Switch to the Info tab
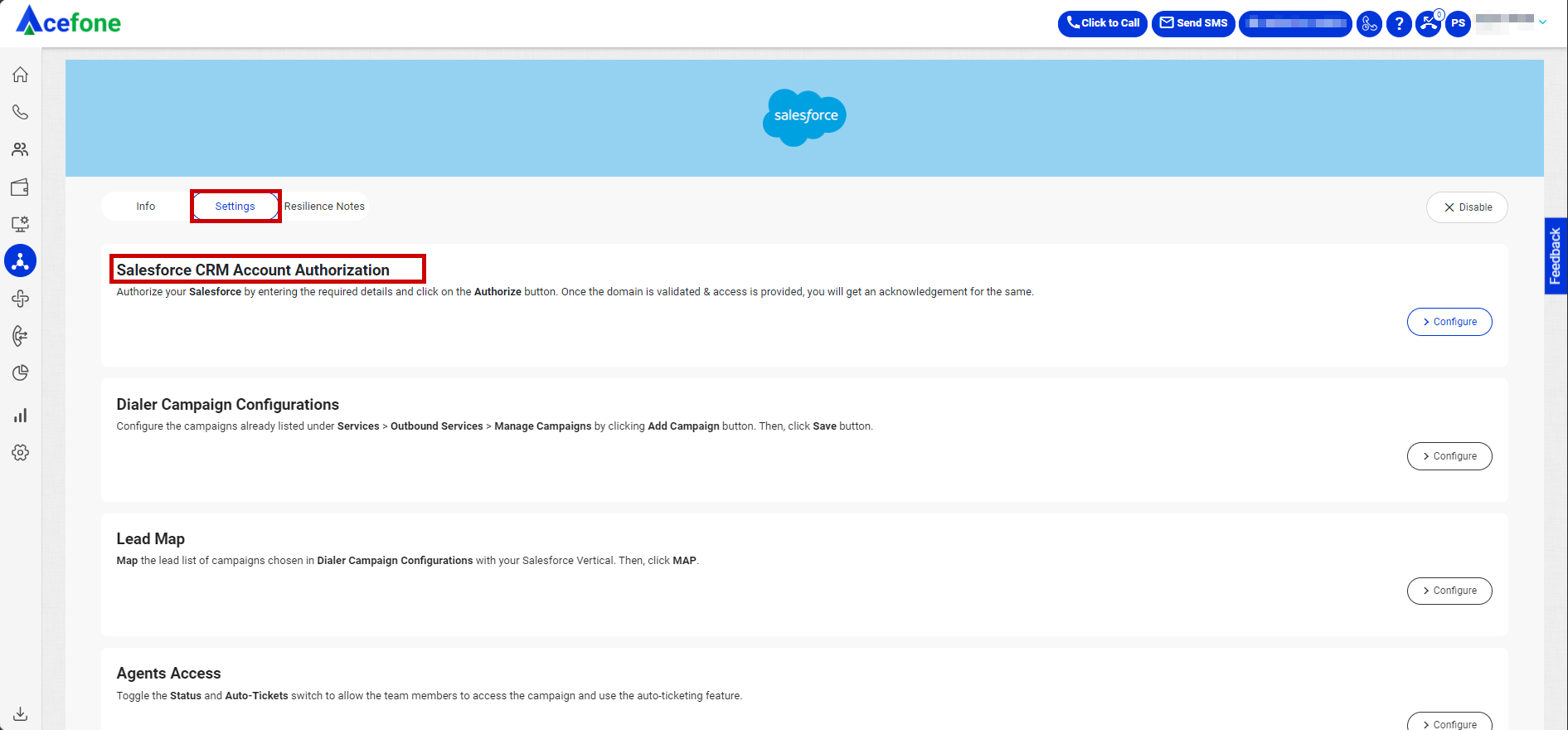The height and width of the screenshot is (730, 1568). [x=146, y=207]
